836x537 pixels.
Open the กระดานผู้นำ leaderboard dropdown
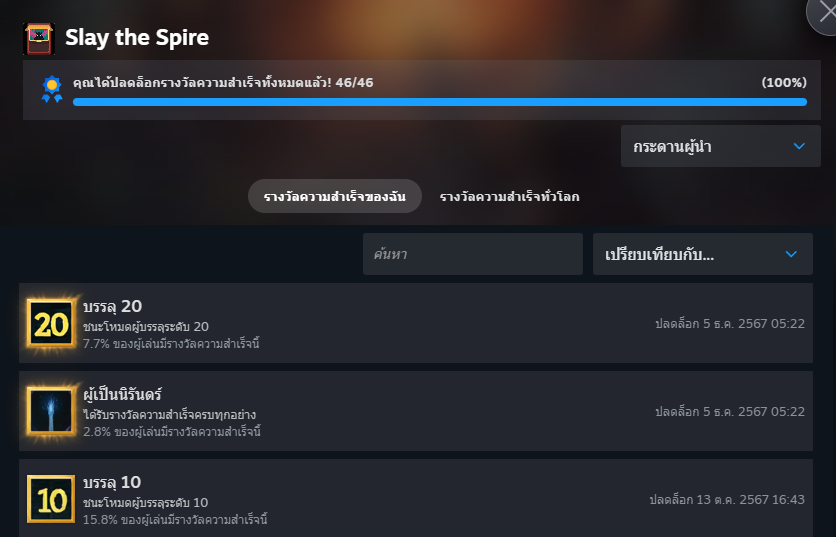pos(721,146)
